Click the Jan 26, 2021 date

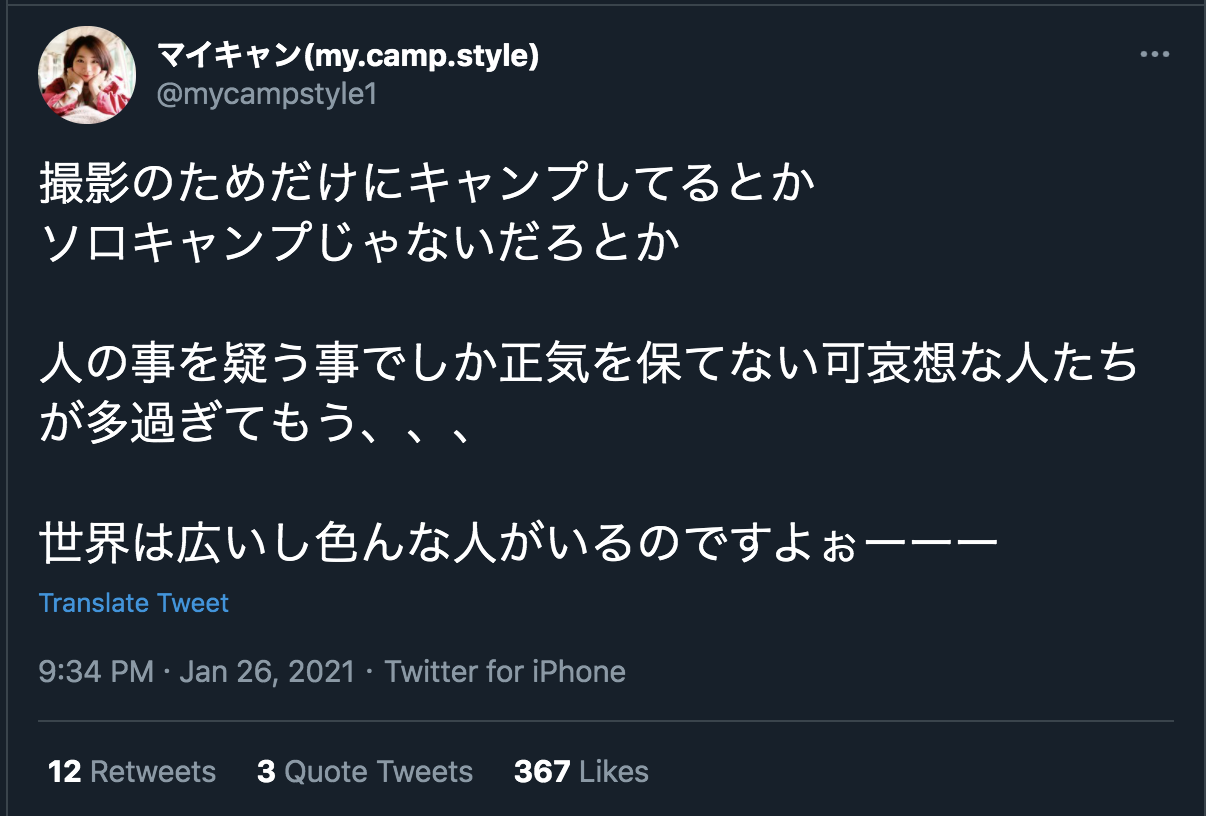point(267,671)
